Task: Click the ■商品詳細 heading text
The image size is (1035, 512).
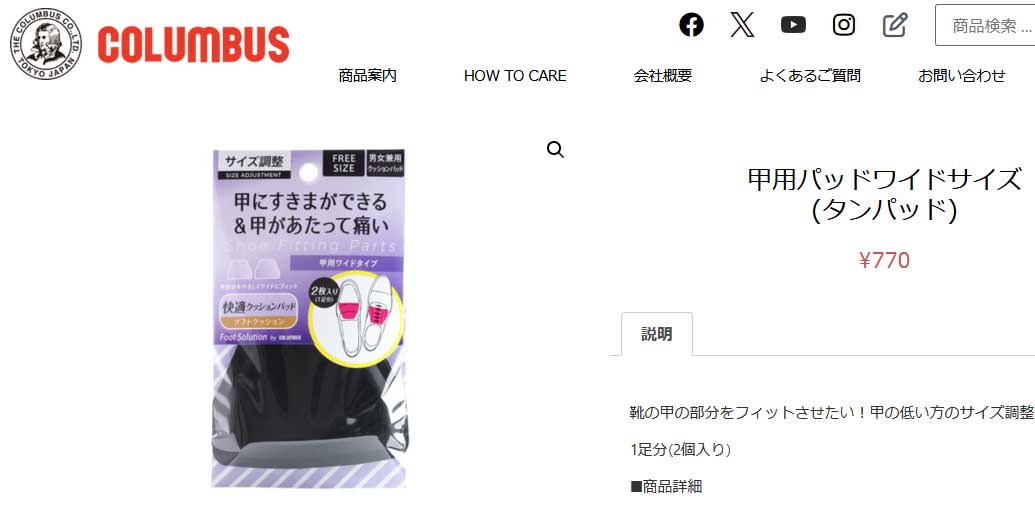Action: 666,487
